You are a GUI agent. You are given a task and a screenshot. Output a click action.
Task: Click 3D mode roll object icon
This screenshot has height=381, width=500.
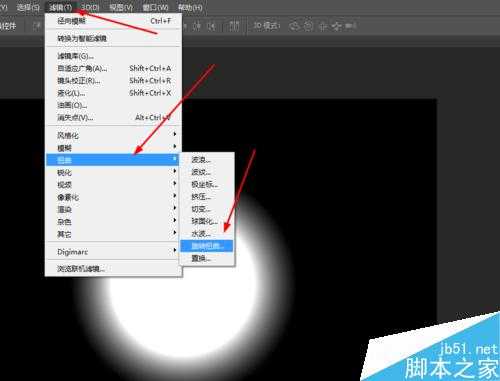pyautogui.click(x=308, y=26)
